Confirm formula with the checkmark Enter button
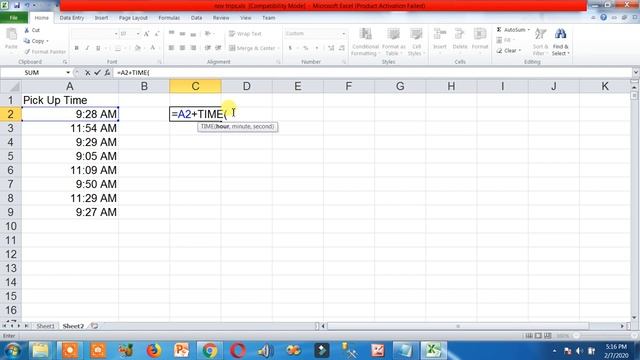Viewport: 640px width, 360px height. point(97,73)
